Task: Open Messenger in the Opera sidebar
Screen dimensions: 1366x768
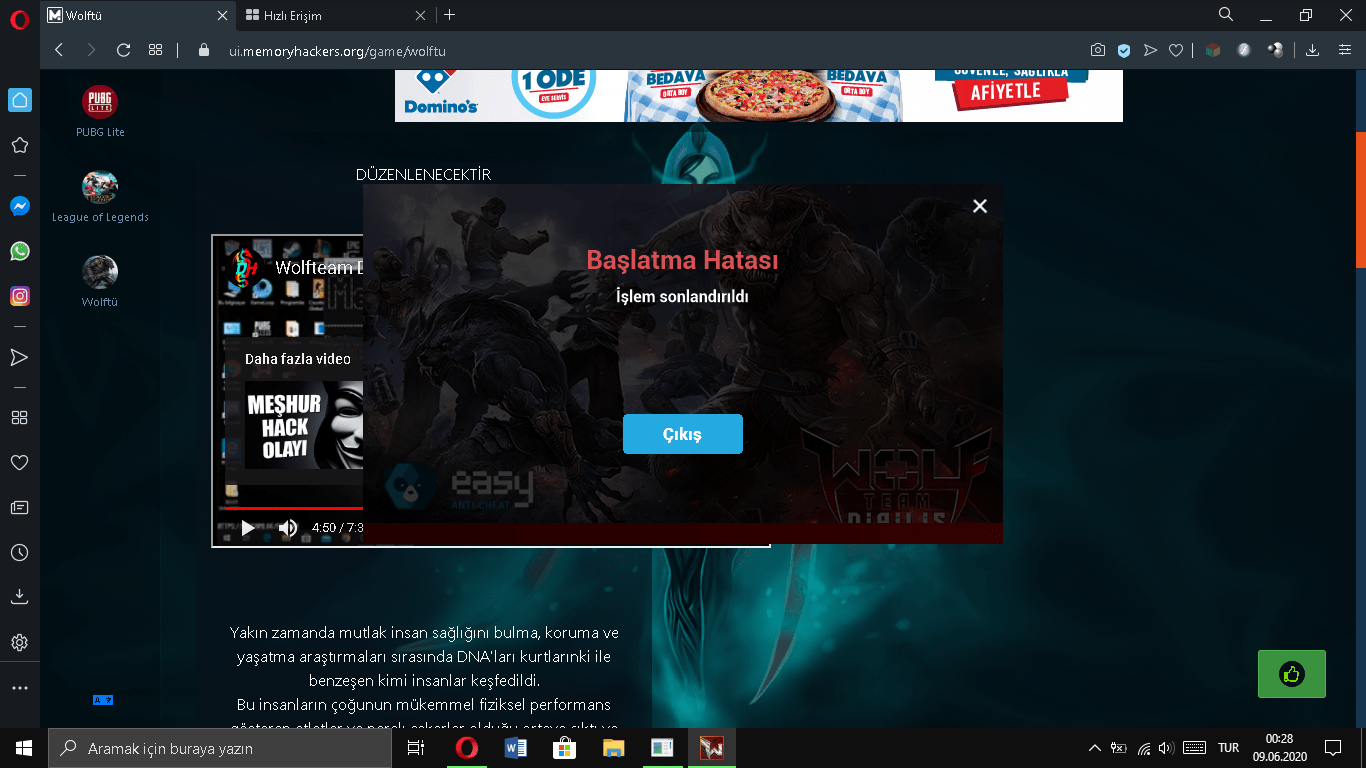Action: 19,206
